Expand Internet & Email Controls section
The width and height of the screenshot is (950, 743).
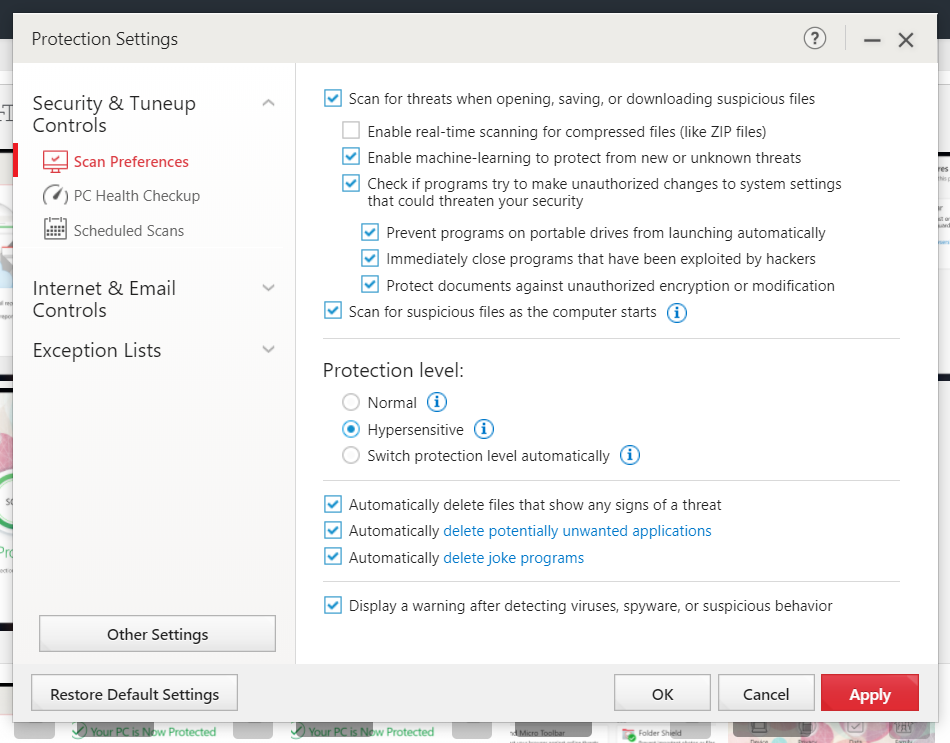pos(268,288)
